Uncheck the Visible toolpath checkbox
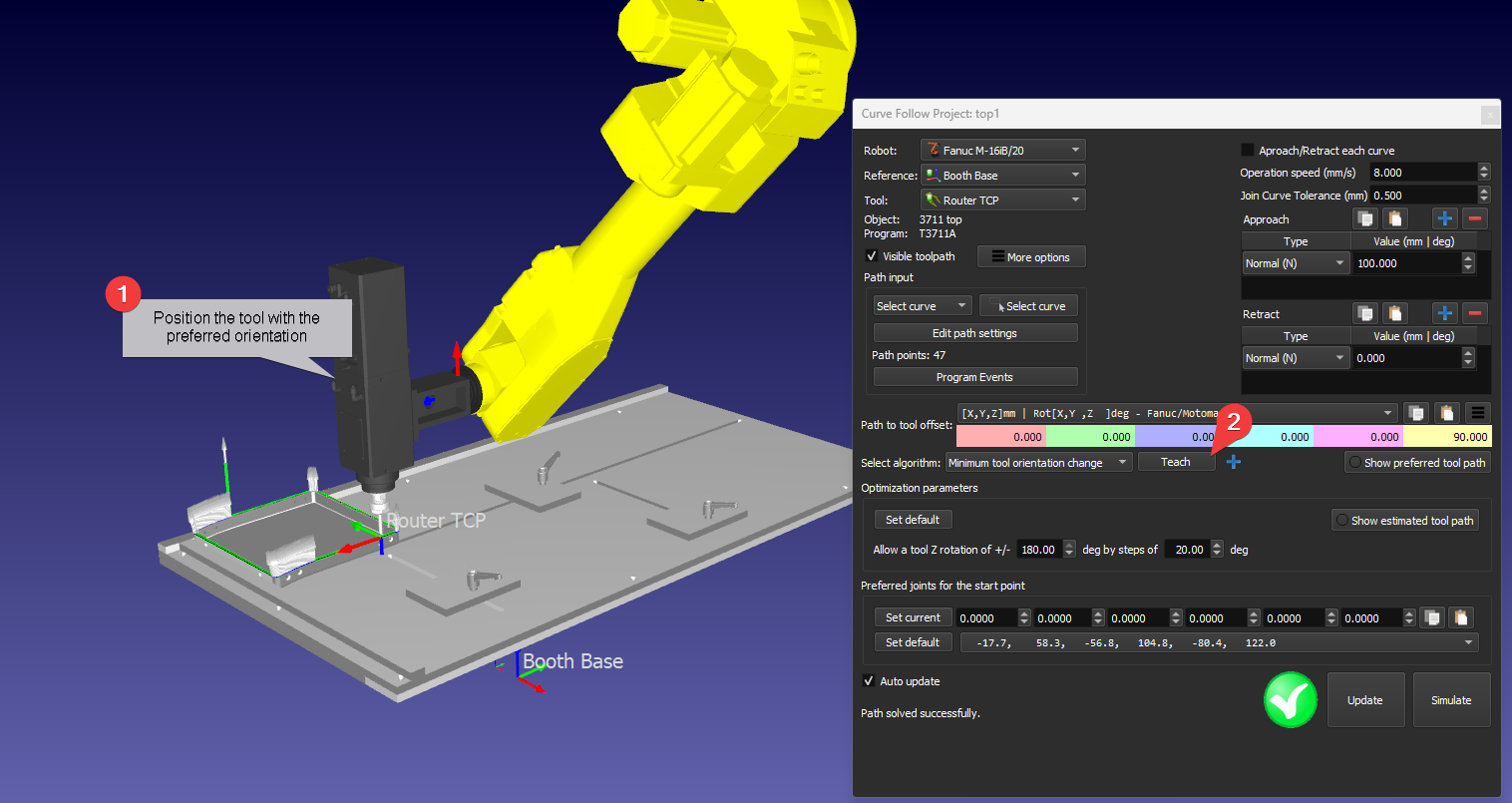 (x=871, y=256)
